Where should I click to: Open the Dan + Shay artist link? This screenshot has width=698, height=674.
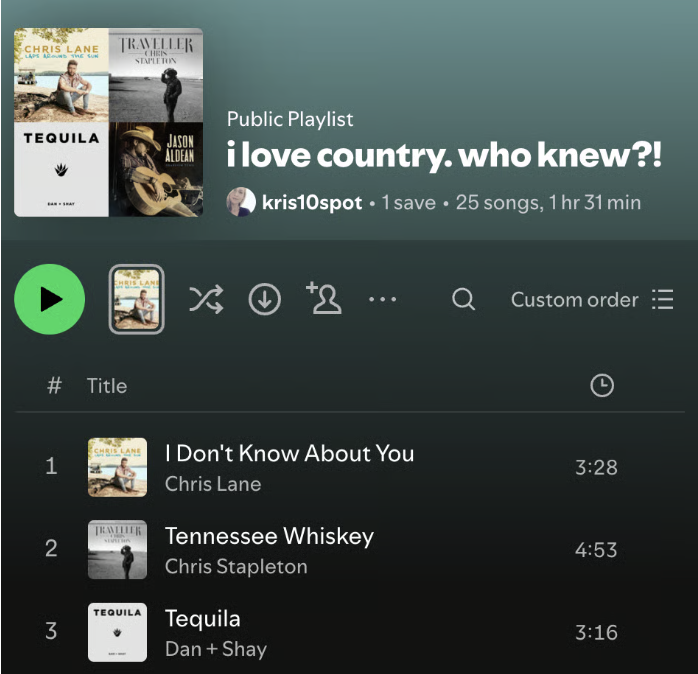216,649
